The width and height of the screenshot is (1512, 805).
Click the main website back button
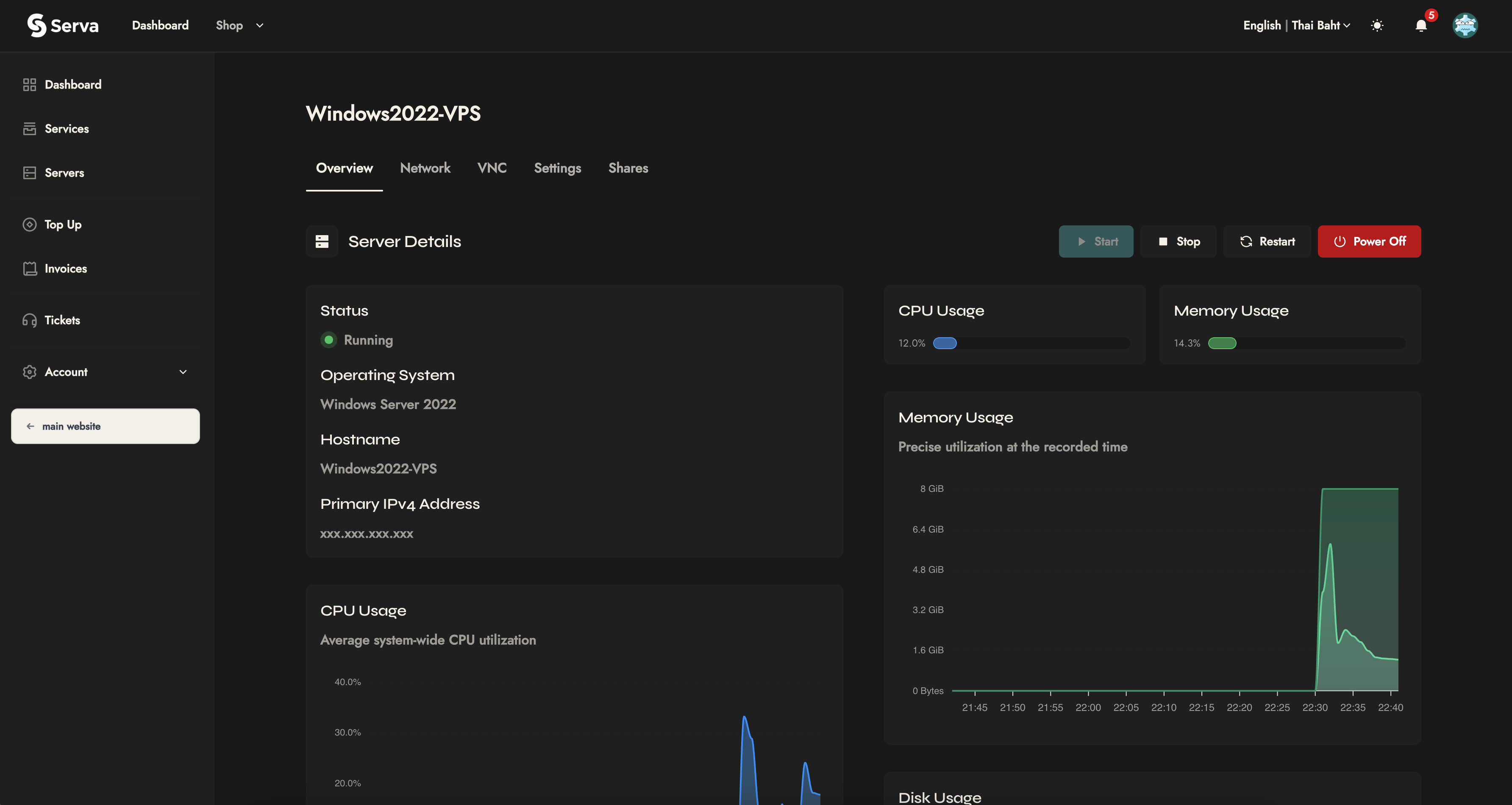106,426
